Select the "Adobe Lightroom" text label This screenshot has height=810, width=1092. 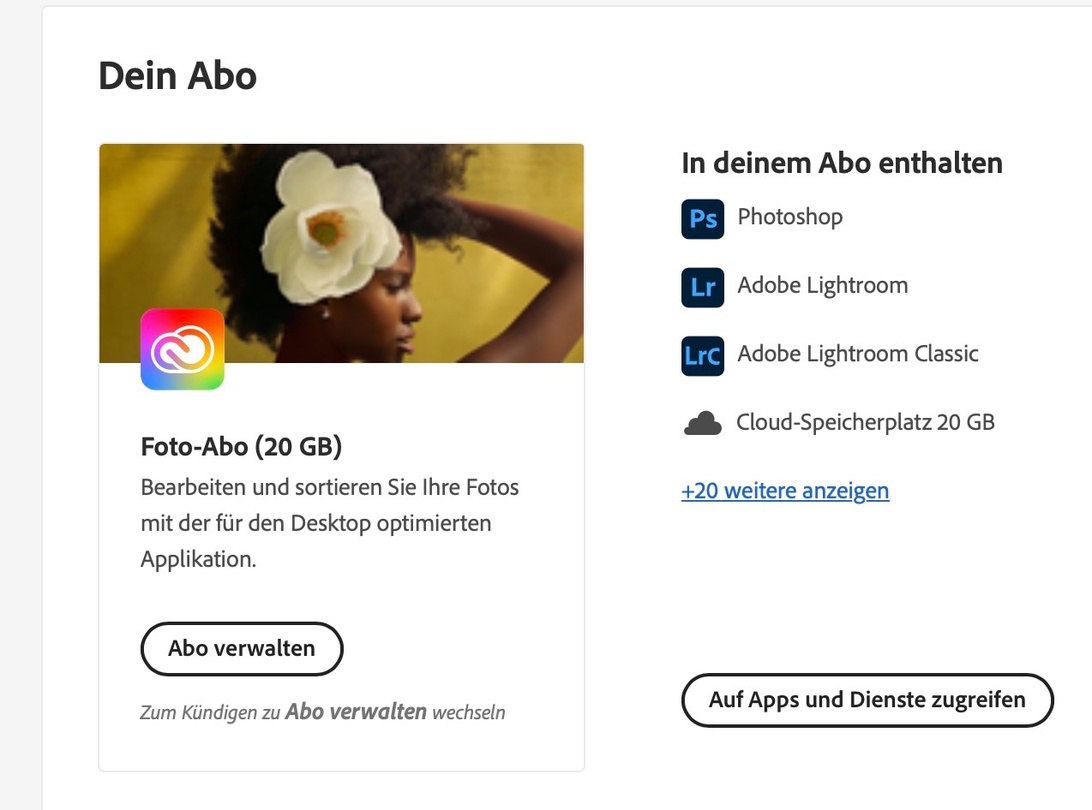click(822, 285)
